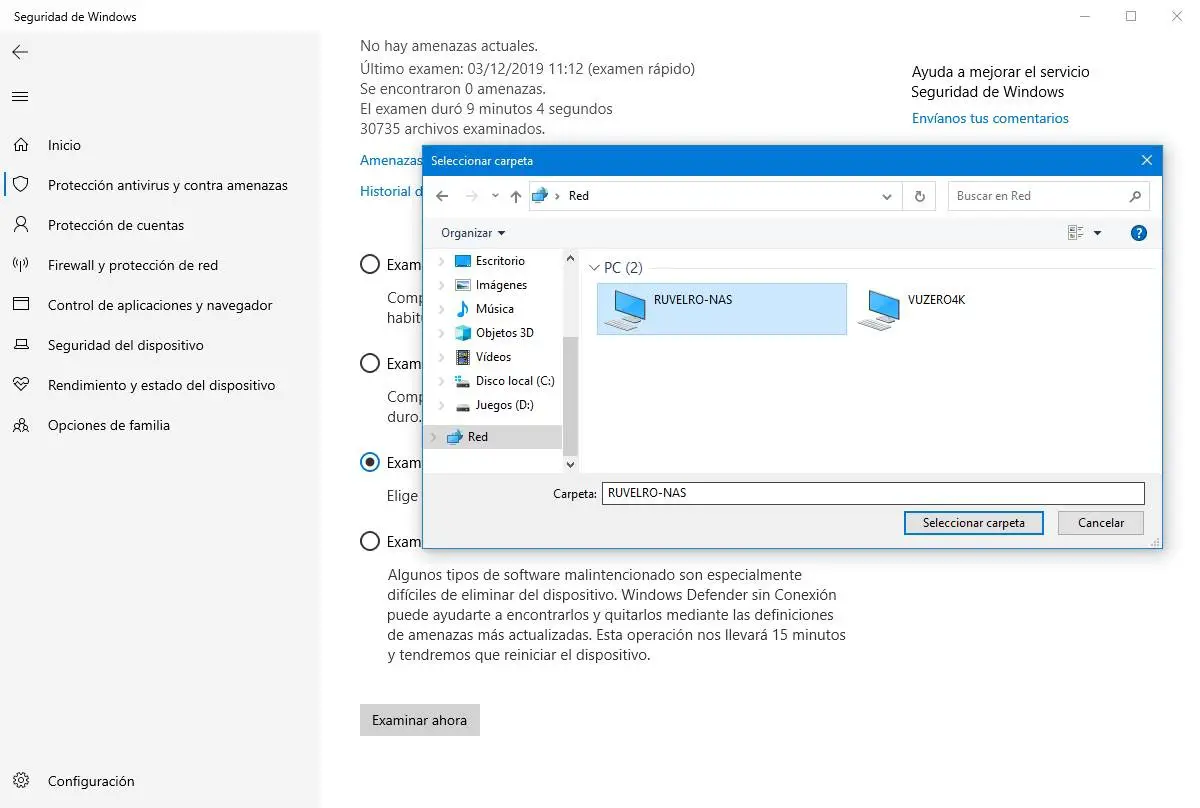Click the search magnifier in Buscar en Red
This screenshot has width=1200, height=808.
[x=1135, y=196]
